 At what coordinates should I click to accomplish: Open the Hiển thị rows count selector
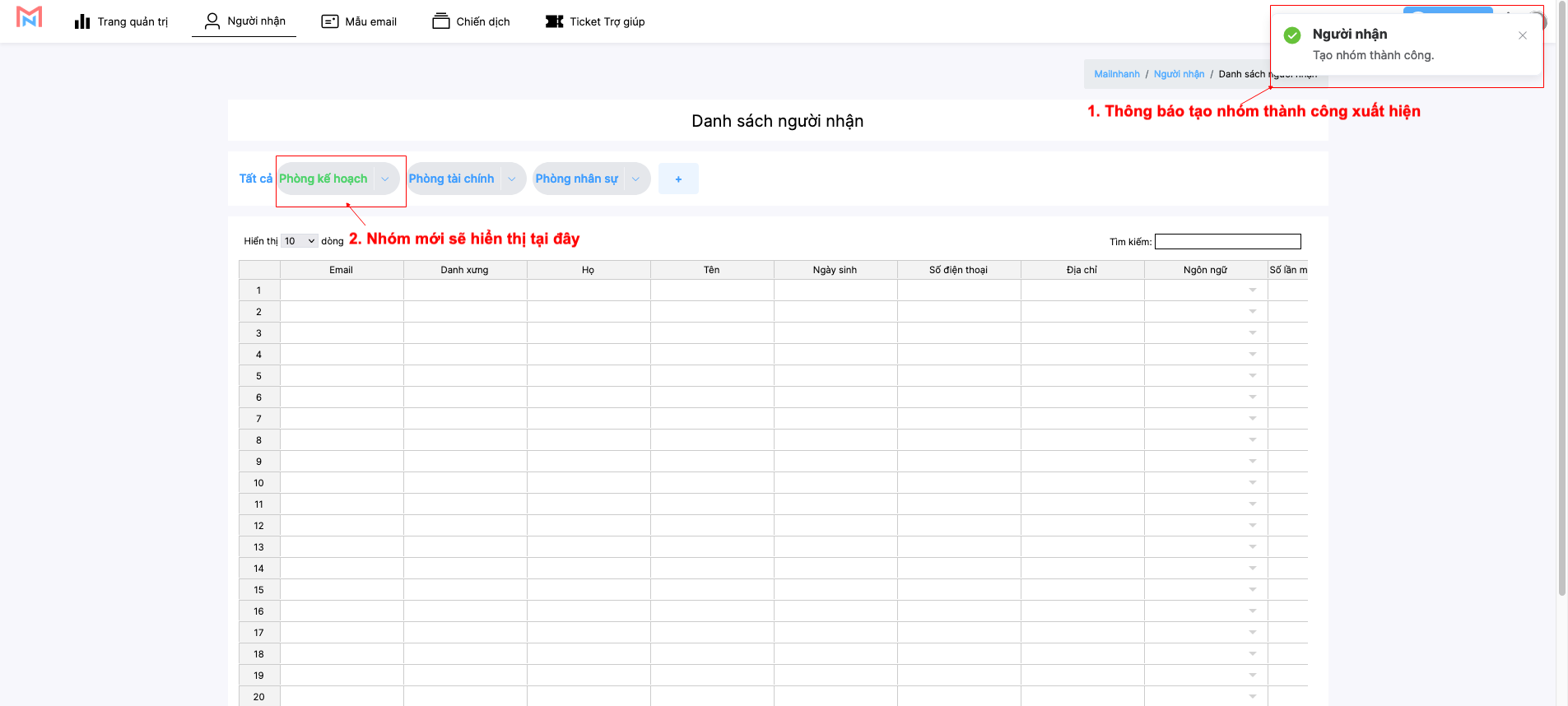[300, 241]
